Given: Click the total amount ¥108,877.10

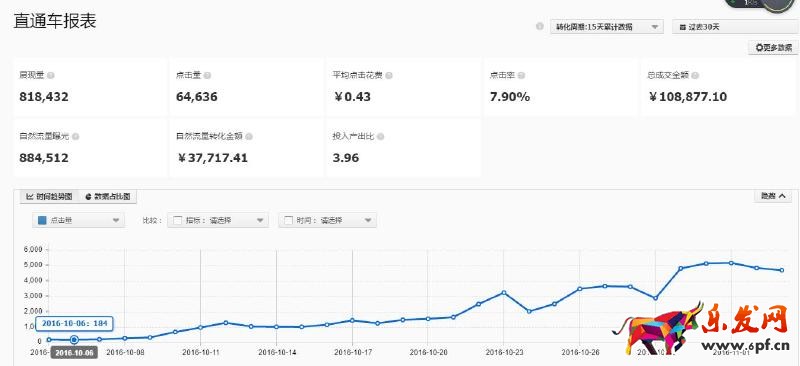Looking at the screenshot, I should point(687,97).
